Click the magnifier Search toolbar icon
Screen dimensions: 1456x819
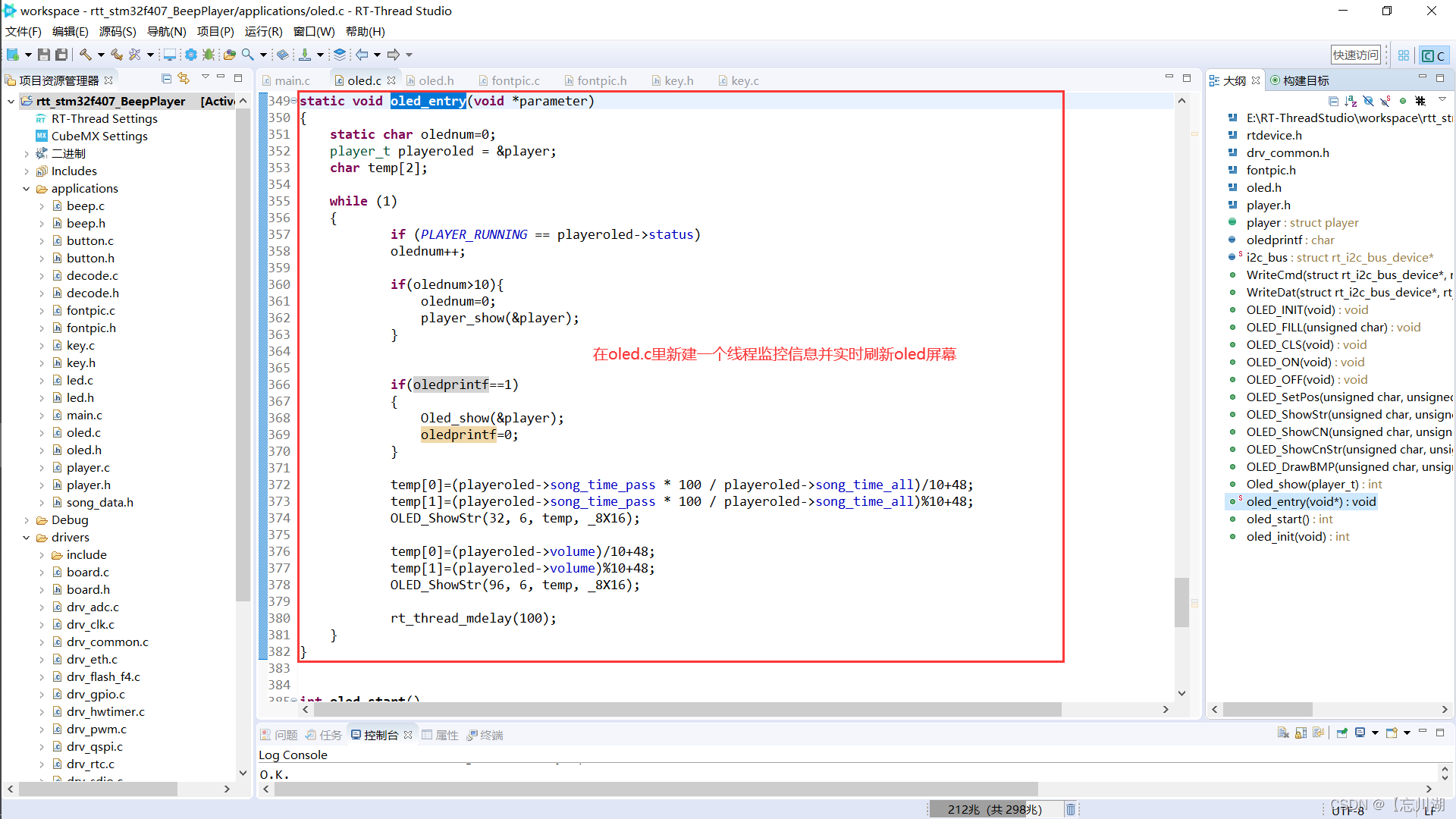pyautogui.click(x=248, y=55)
